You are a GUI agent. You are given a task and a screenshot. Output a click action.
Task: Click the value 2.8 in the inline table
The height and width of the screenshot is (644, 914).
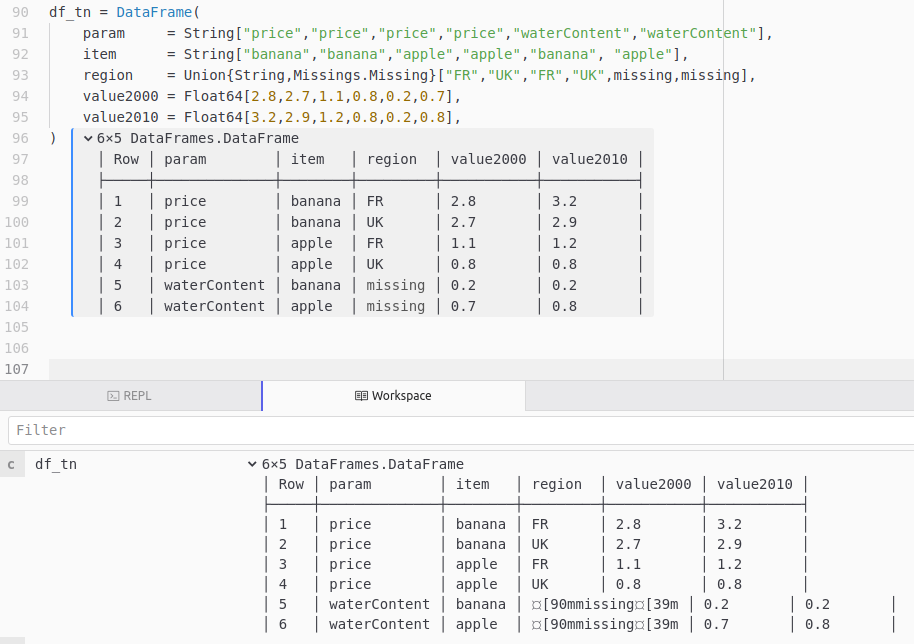[x=462, y=201]
